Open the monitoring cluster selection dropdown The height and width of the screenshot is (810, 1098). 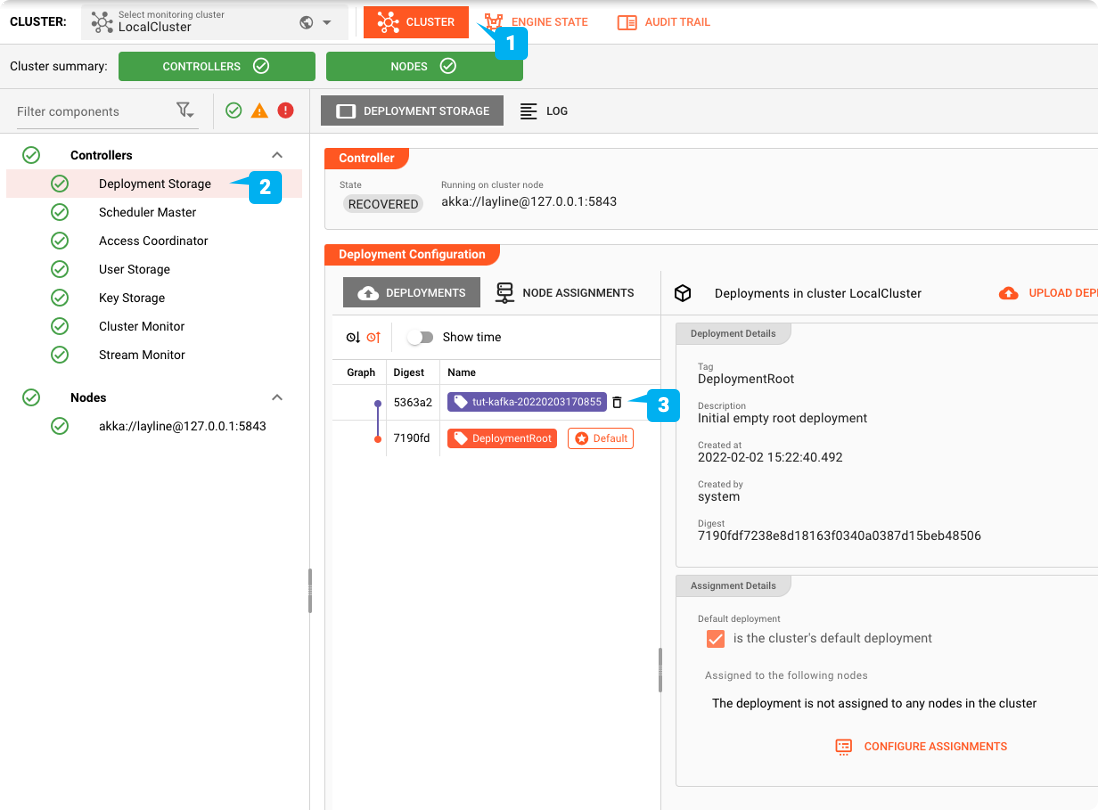point(326,21)
